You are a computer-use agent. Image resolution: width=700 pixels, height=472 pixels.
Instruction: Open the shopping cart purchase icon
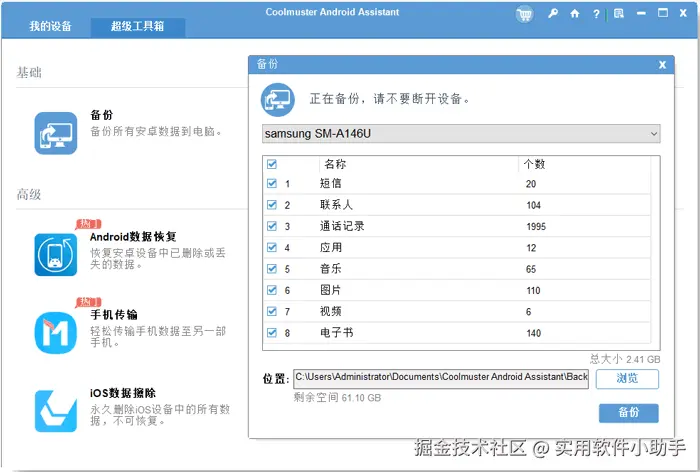[x=525, y=14]
